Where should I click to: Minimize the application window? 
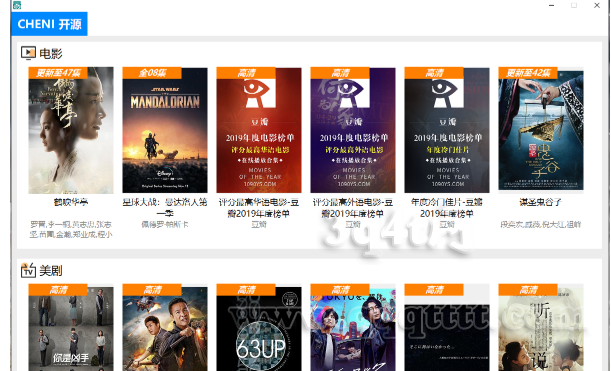tap(551, 5)
